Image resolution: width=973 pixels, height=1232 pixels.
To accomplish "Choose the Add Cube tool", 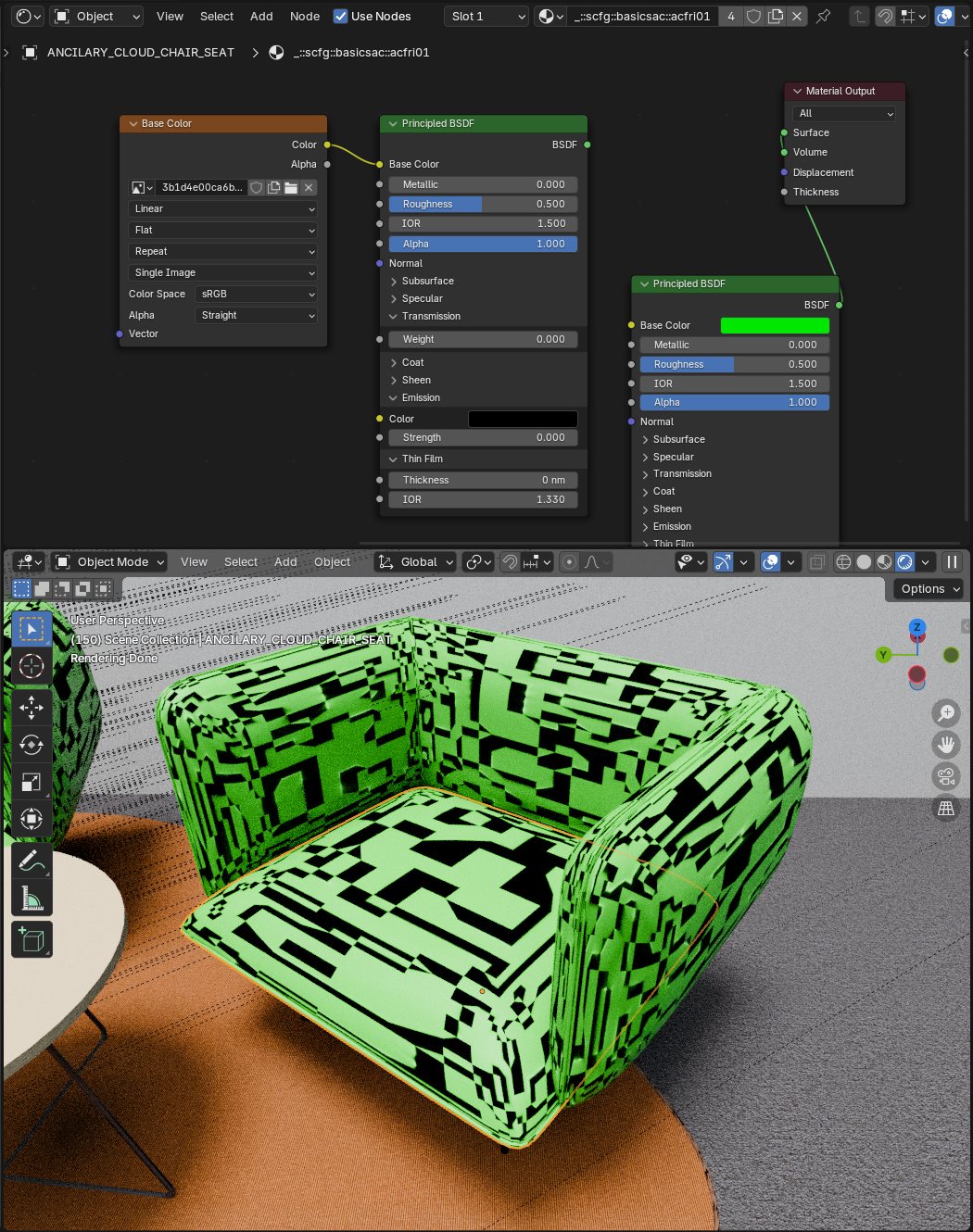I will 32,939.
